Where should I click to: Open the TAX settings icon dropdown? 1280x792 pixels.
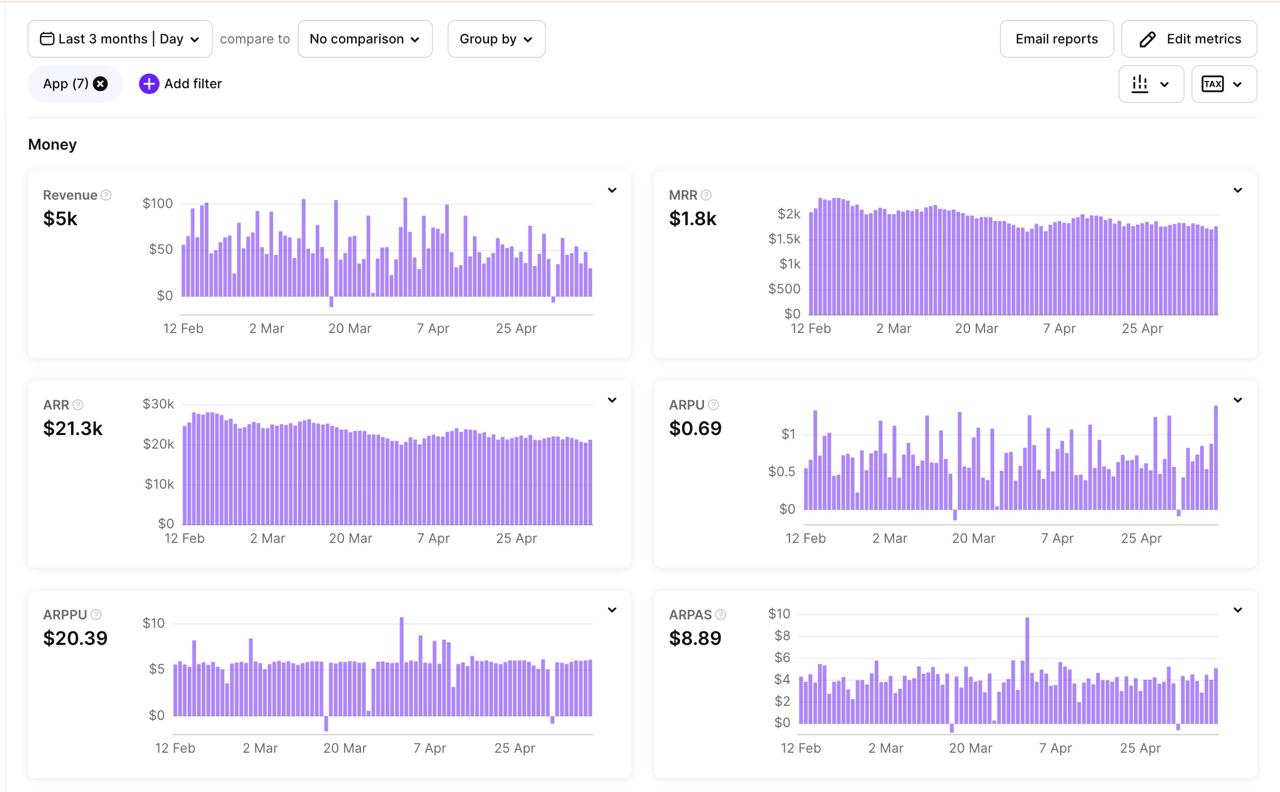1223,84
